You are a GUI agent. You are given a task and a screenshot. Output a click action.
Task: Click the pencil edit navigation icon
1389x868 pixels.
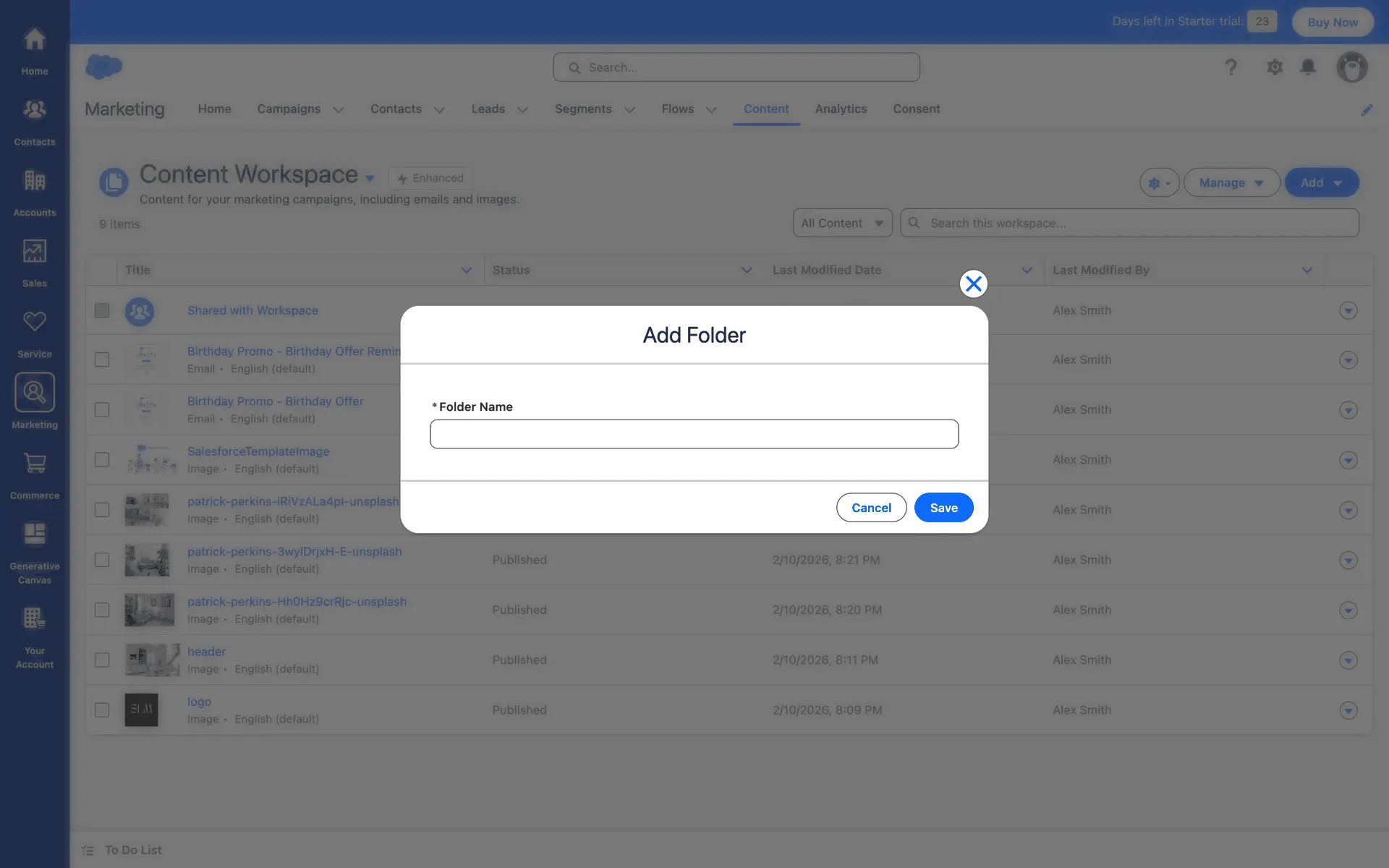click(x=1366, y=110)
